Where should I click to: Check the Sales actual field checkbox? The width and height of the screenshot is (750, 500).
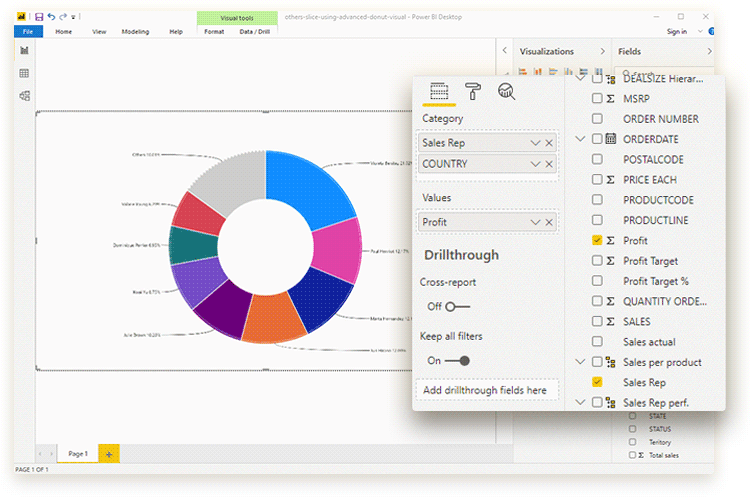point(597,341)
